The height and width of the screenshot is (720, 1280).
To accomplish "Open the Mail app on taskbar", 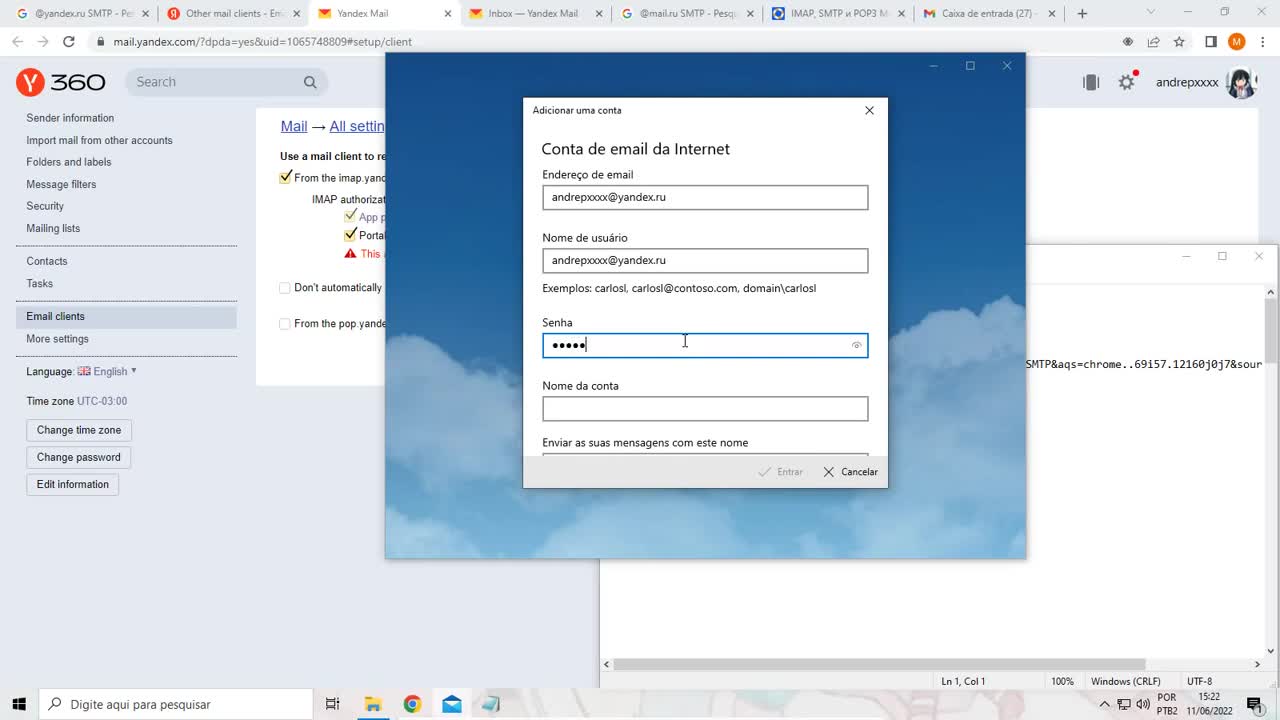I will pyautogui.click(x=452, y=704).
